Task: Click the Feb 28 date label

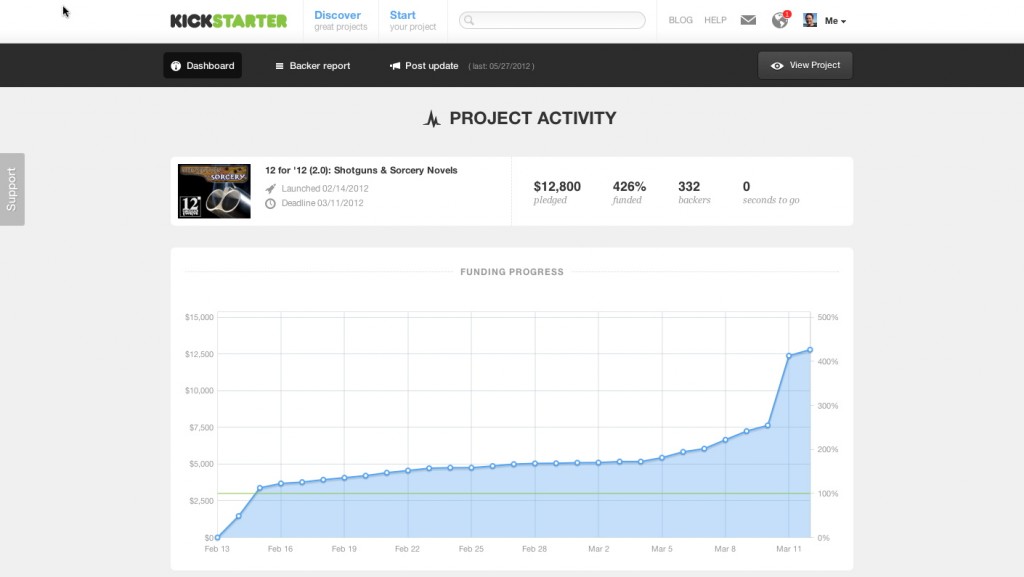Action: click(534, 549)
